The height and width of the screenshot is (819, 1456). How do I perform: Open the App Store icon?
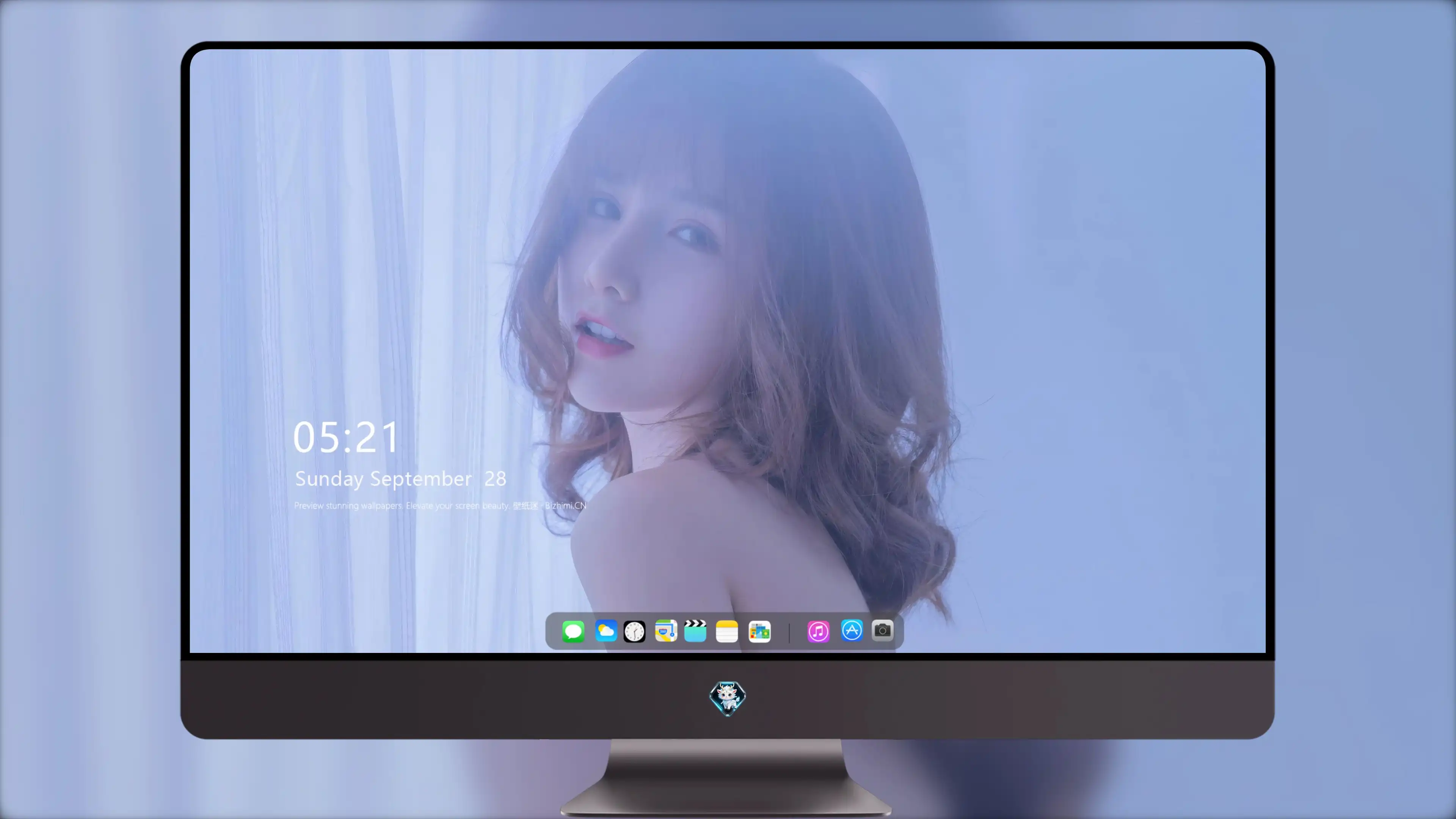click(x=852, y=630)
